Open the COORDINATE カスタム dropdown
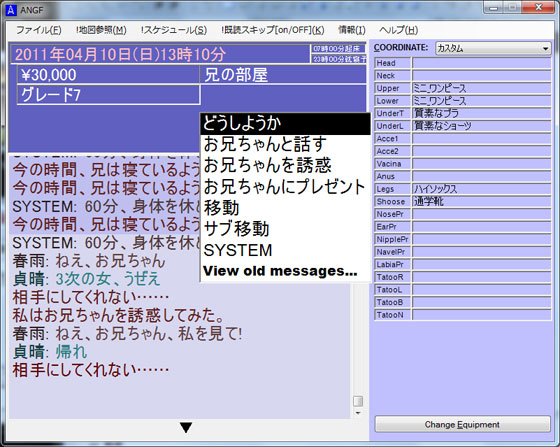Image resolution: width=560 pixels, height=447 pixels. click(x=493, y=48)
